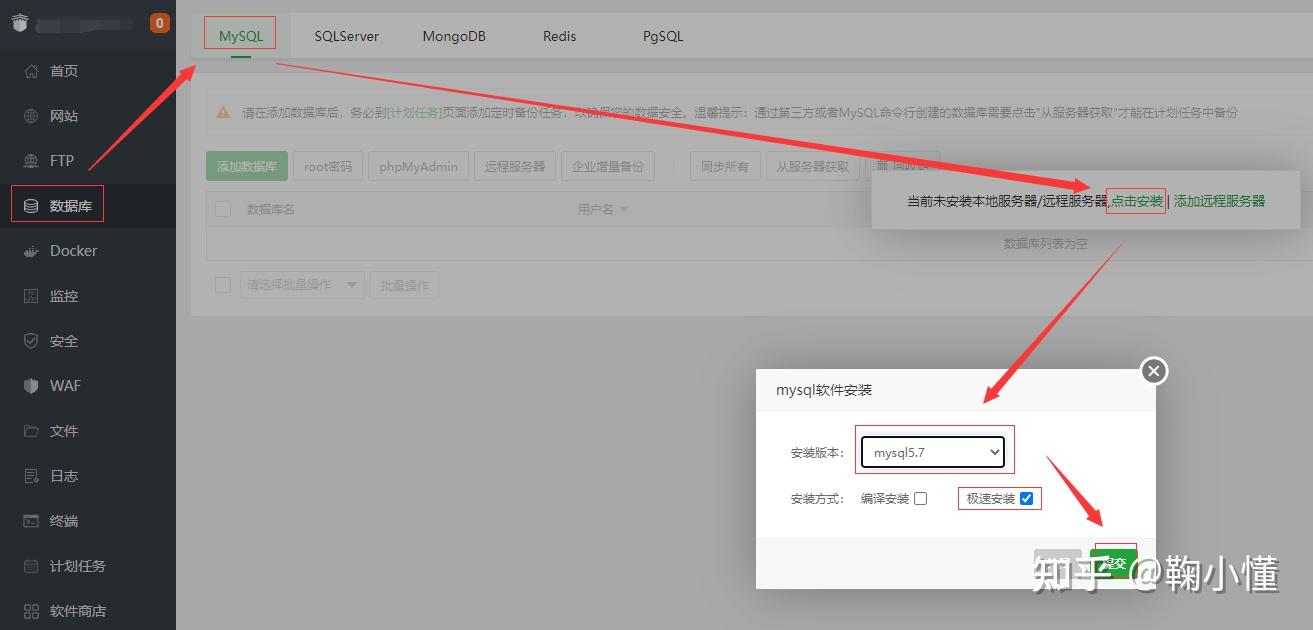Click the 安装版本 label
This screenshot has width=1313, height=630.
[x=817, y=453]
